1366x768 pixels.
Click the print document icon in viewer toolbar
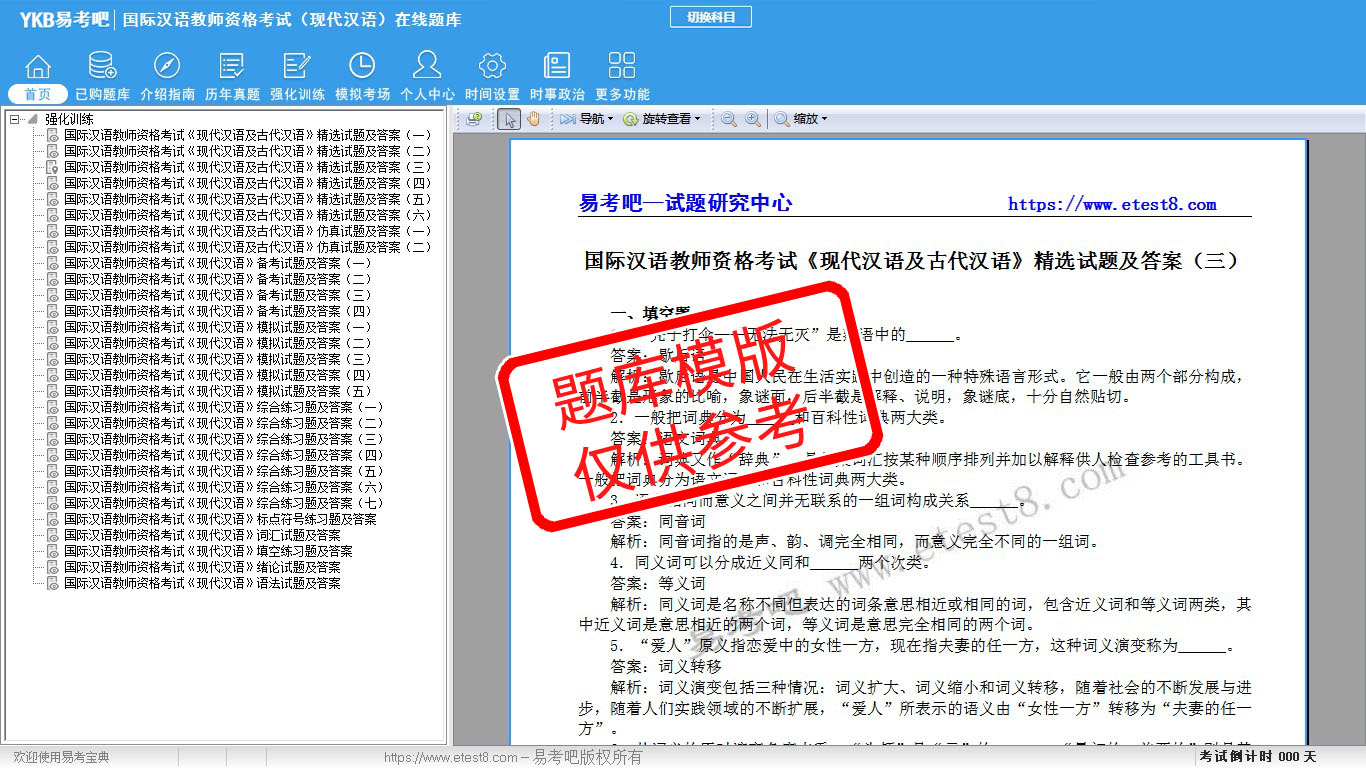click(474, 119)
